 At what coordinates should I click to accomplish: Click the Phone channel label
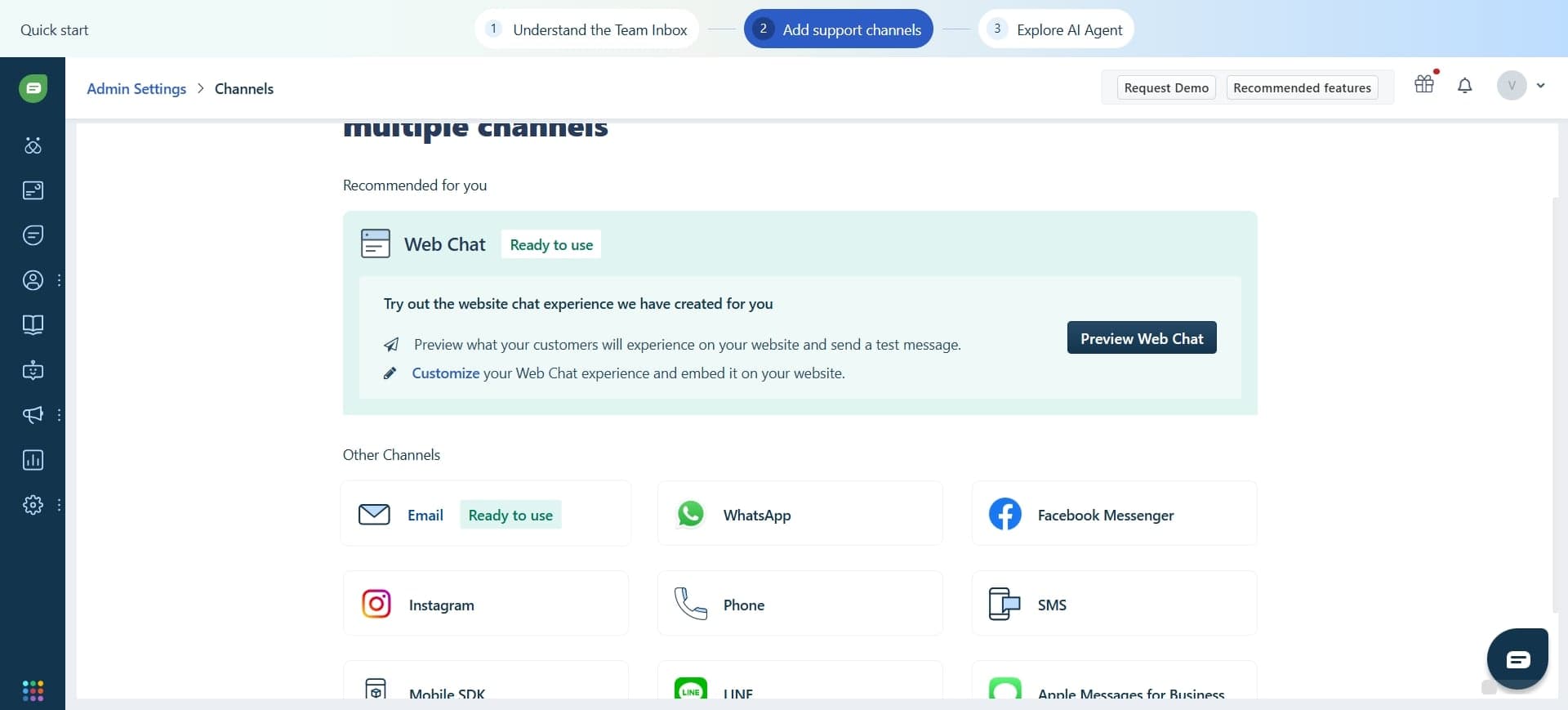744,605
